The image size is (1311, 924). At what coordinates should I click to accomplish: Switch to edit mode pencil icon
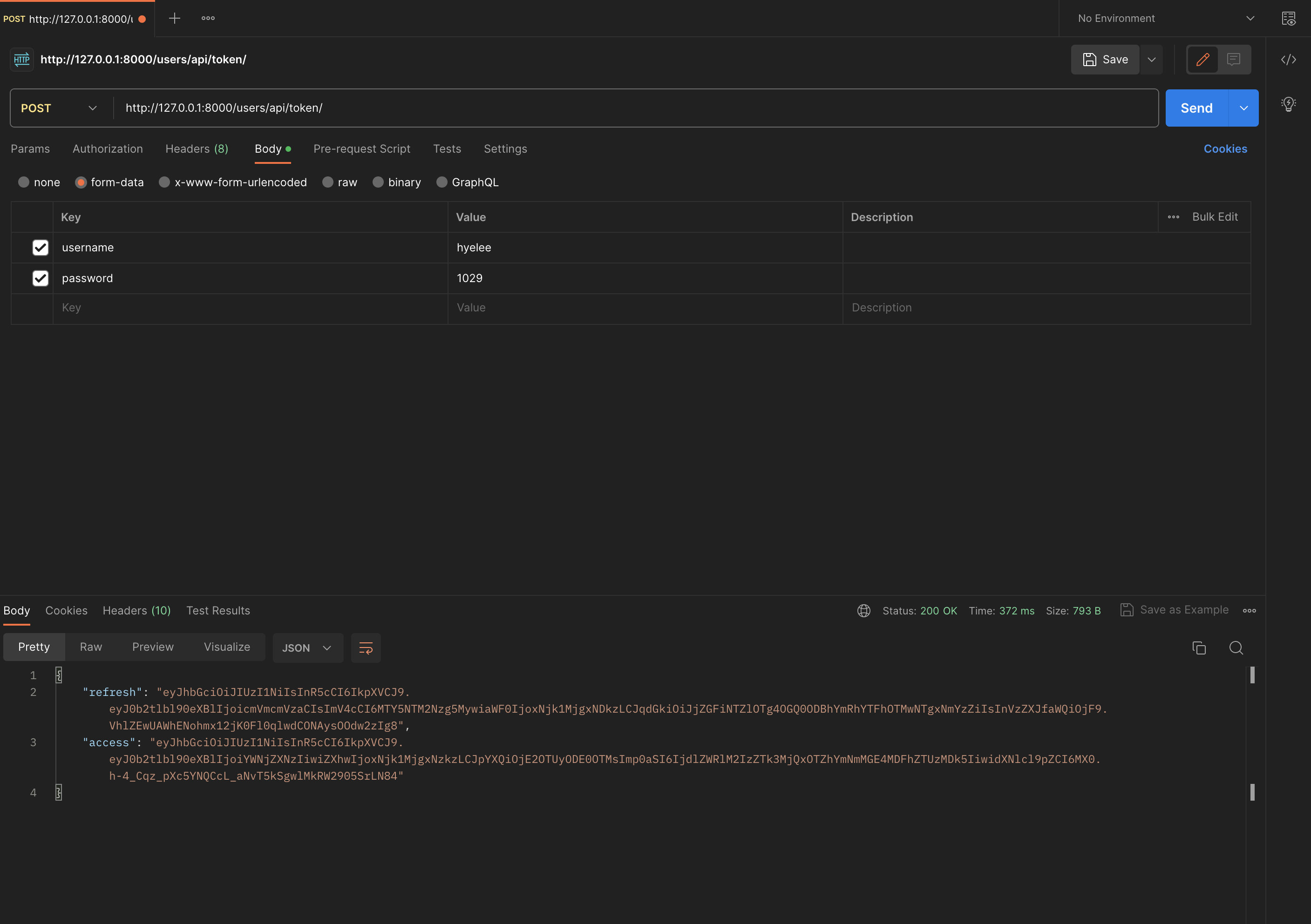coord(1202,60)
